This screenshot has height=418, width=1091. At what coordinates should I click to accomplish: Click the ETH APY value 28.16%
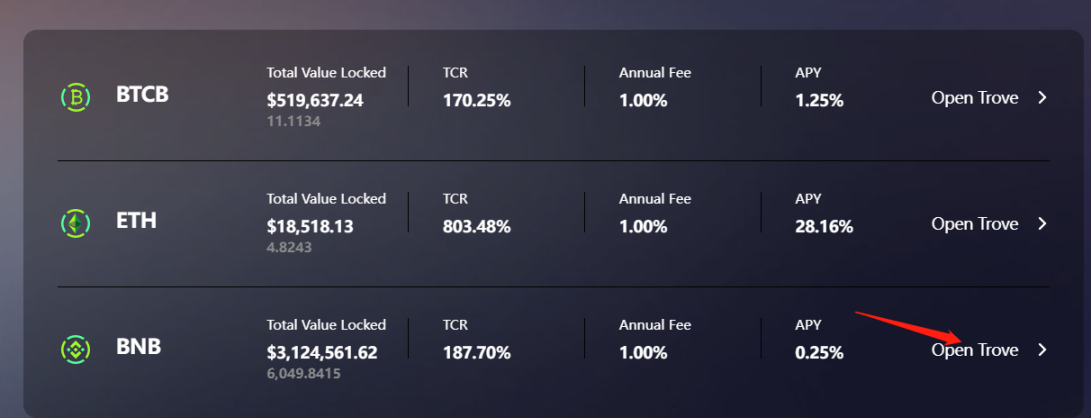tap(824, 226)
